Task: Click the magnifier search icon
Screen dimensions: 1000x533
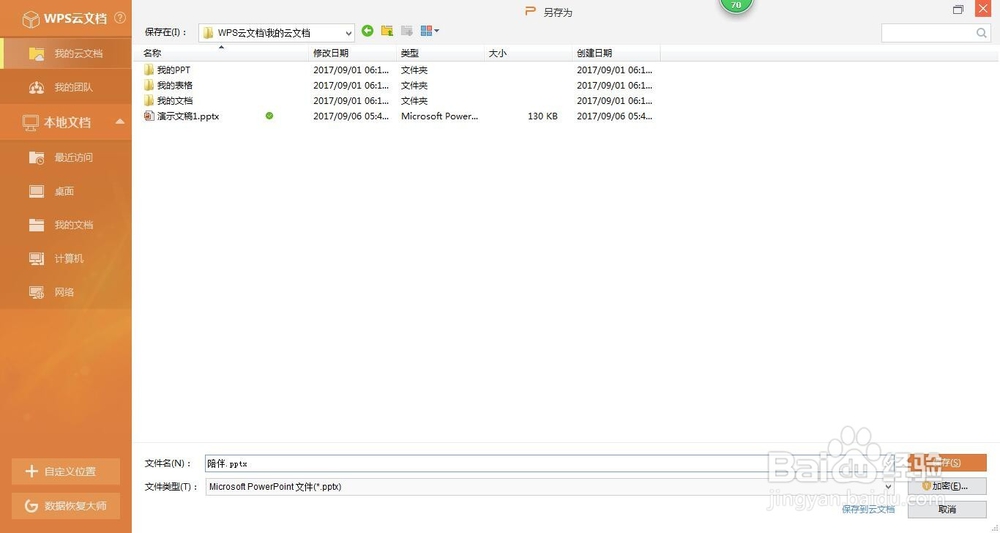Action: tap(982, 33)
